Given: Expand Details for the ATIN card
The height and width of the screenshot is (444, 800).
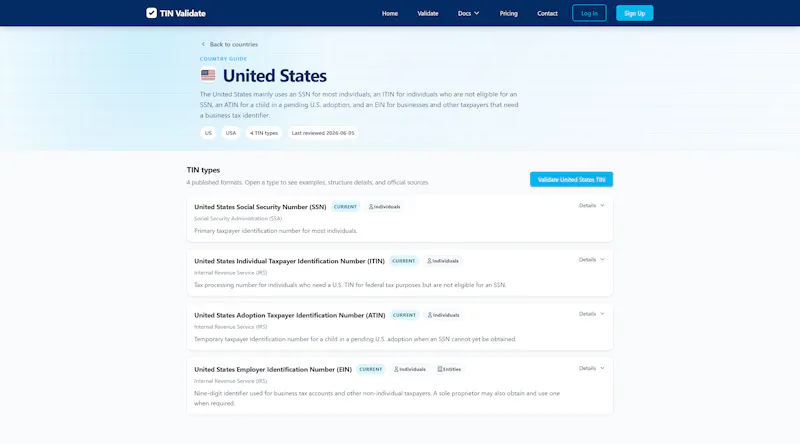Looking at the screenshot, I should point(591,314).
